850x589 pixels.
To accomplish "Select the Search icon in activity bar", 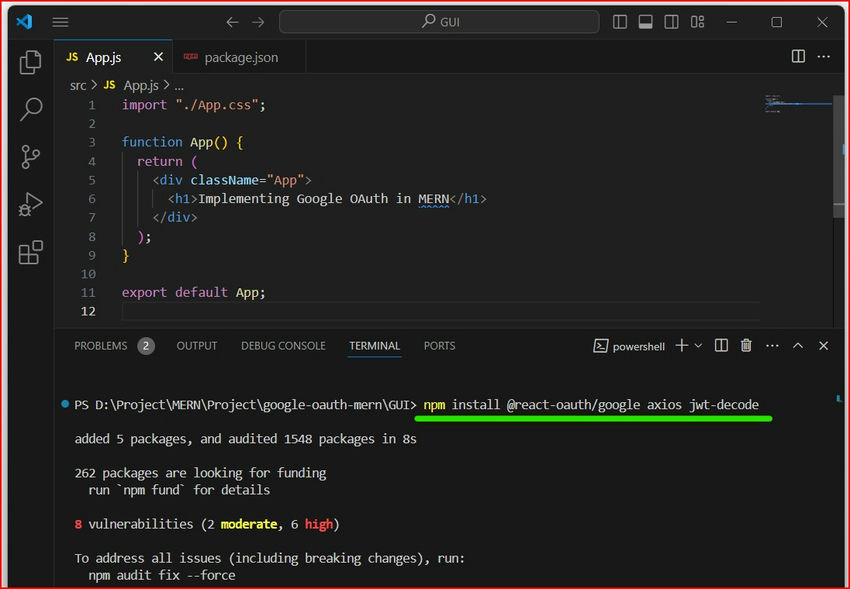I will 29,109.
